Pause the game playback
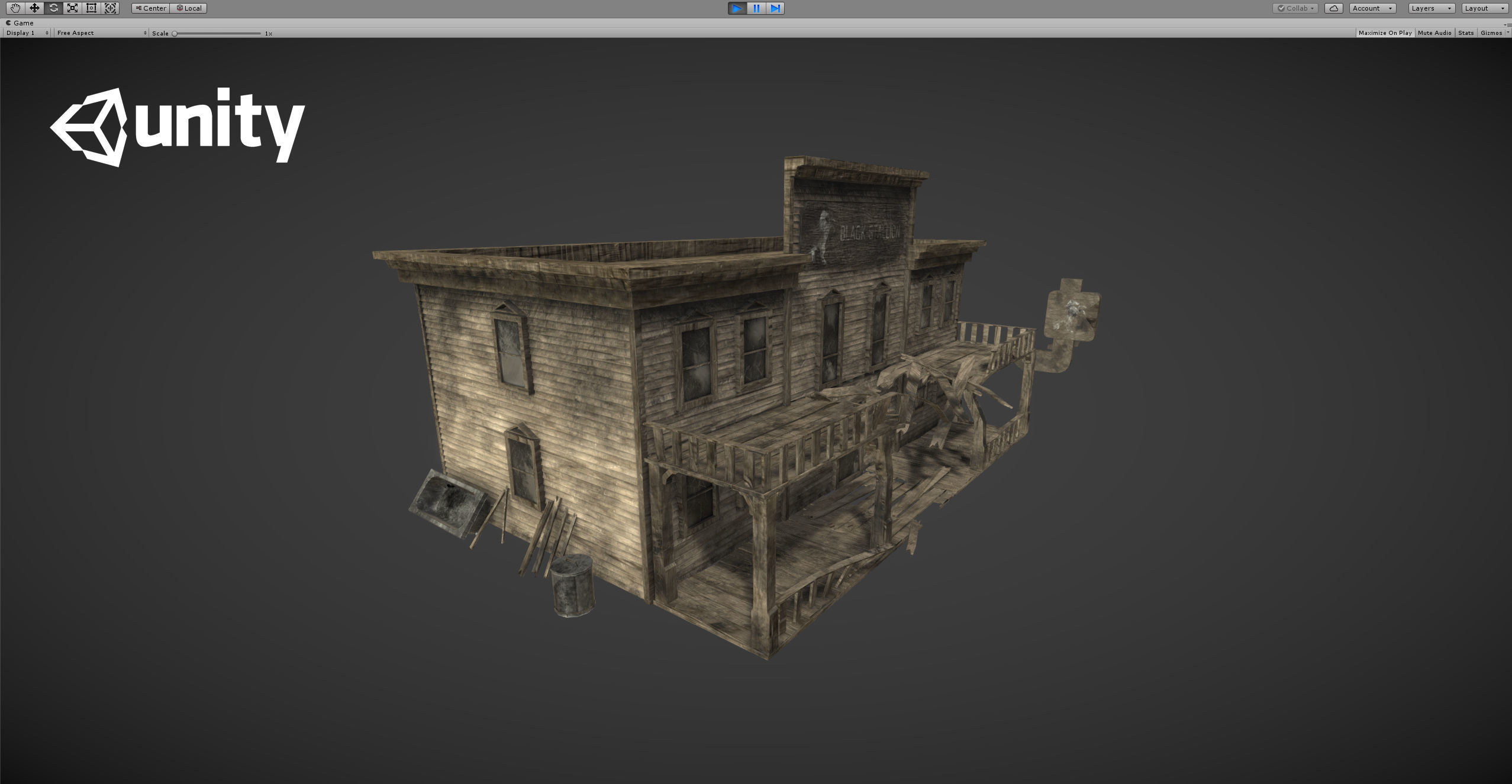Image resolution: width=1512 pixels, height=784 pixels. pos(756,8)
